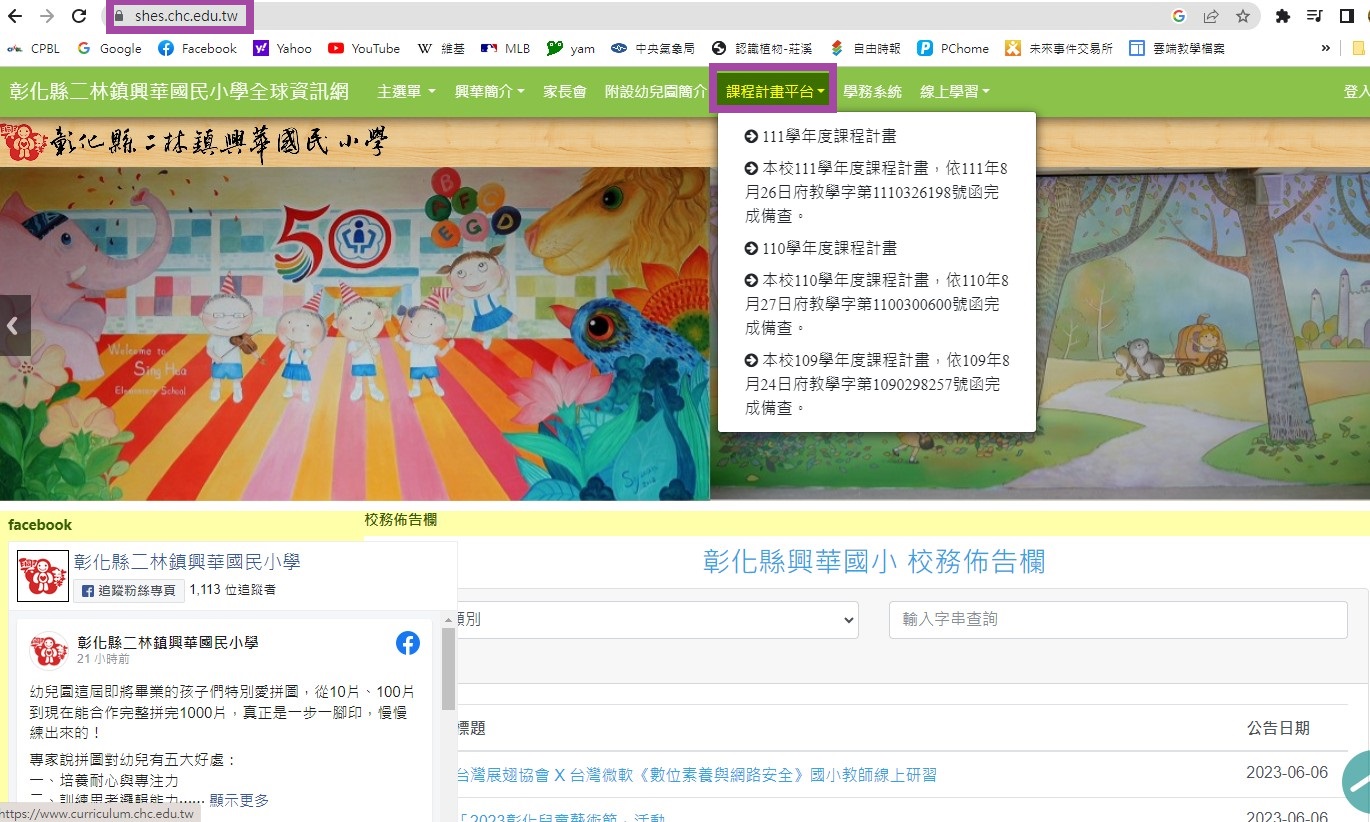Open the media control icon in toolbar
The height and width of the screenshot is (822, 1370).
click(x=1316, y=16)
